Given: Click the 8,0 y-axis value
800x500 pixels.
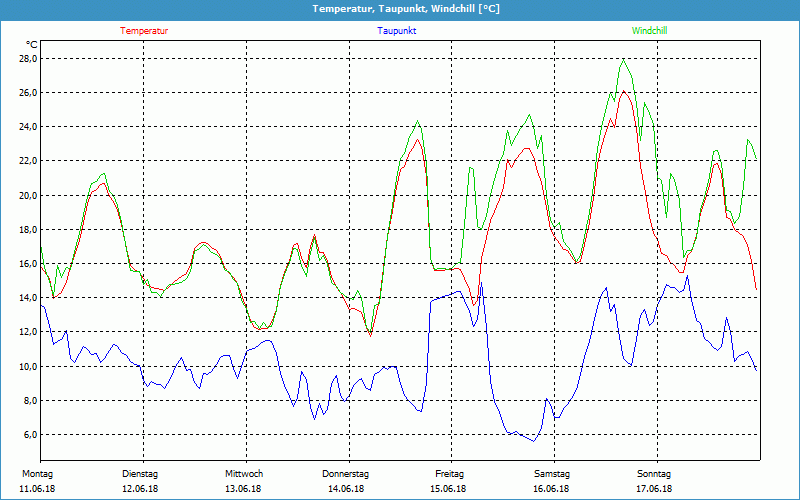Looking at the screenshot, I should pyautogui.click(x=30, y=401).
